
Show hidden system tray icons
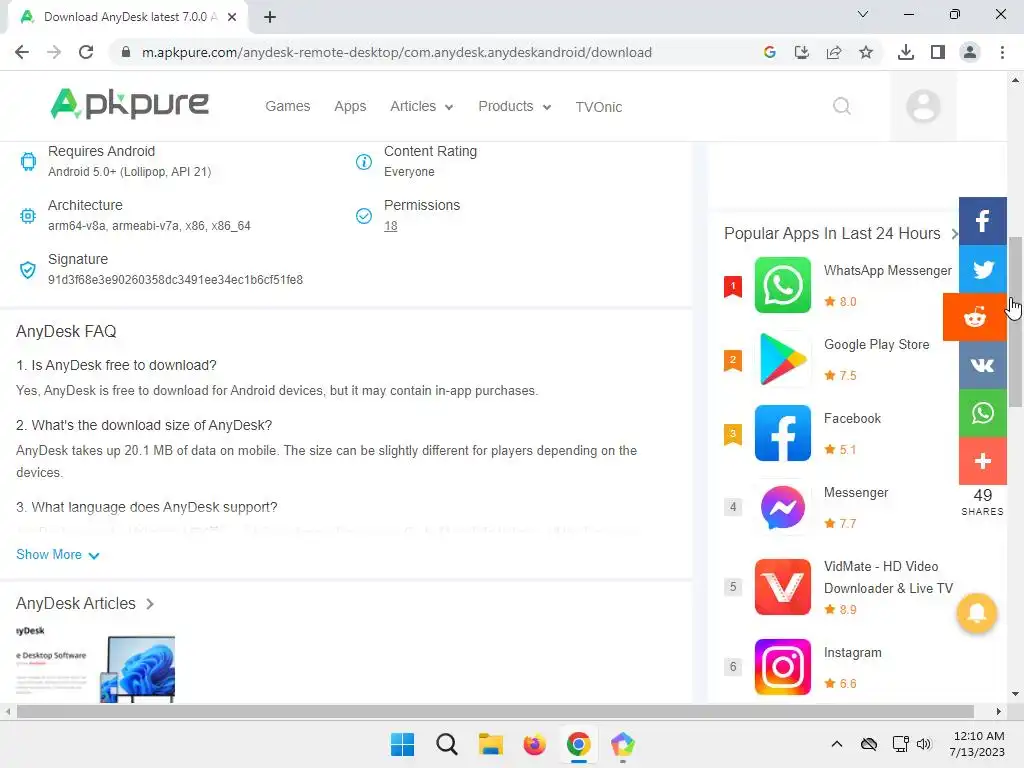[x=837, y=744]
